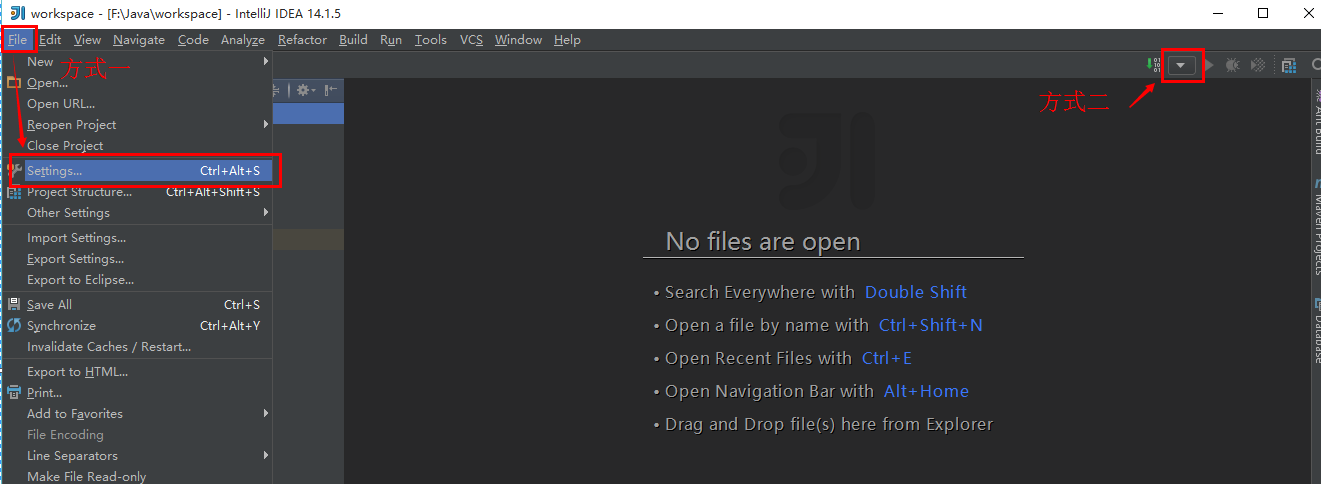Click the project panel gear settings icon
The width and height of the screenshot is (1321, 484).
tap(304, 89)
